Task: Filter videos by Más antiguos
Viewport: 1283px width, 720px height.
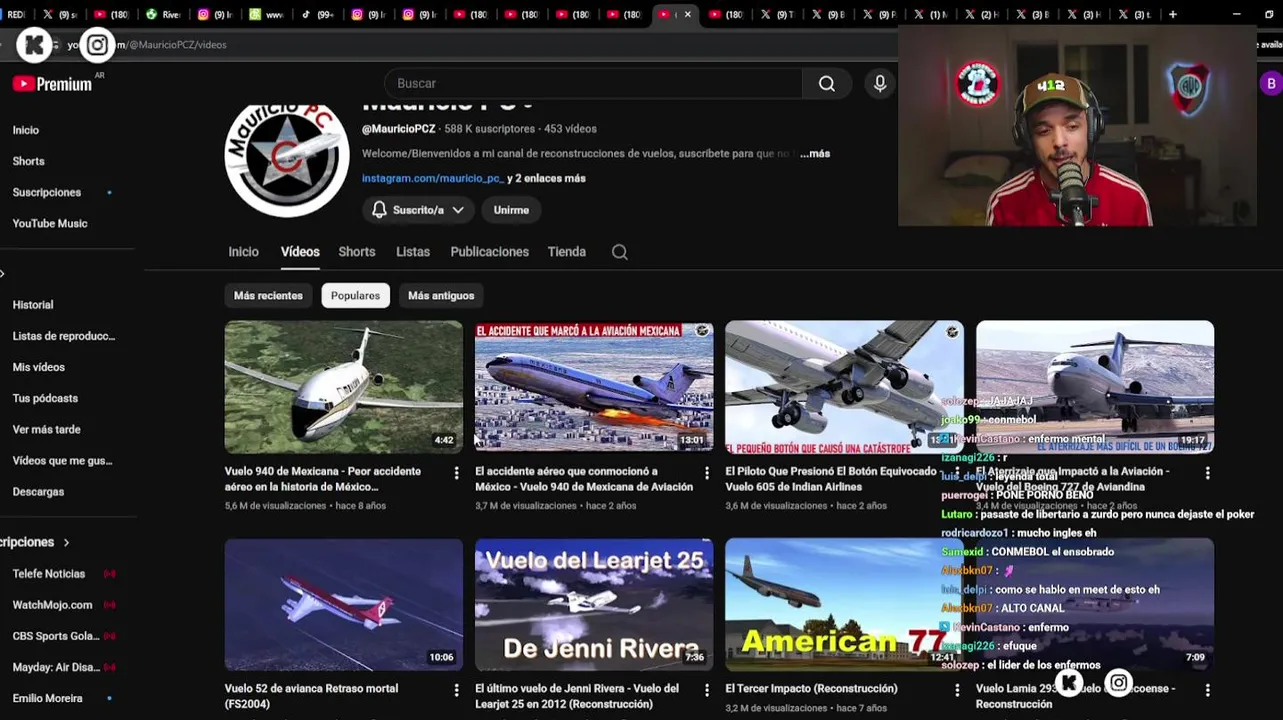Action: pyautogui.click(x=441, y=296)
